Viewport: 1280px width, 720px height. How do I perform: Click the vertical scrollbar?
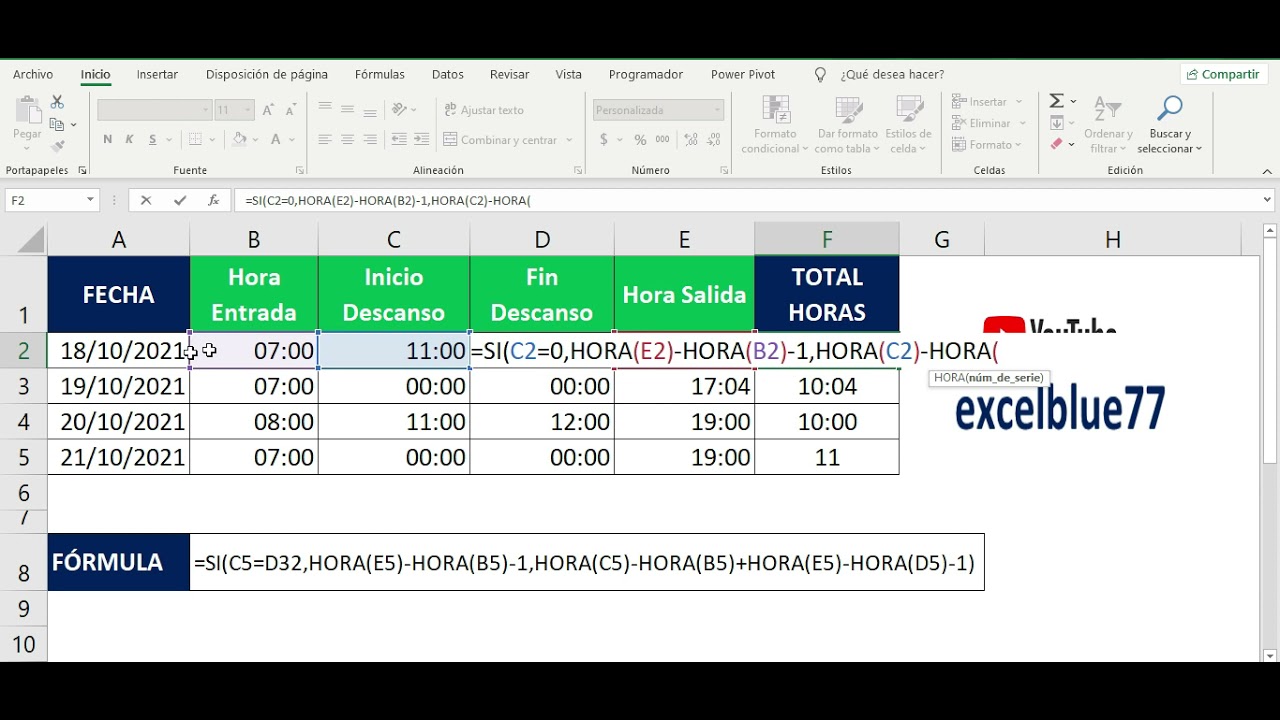(x=1270, y=443)
